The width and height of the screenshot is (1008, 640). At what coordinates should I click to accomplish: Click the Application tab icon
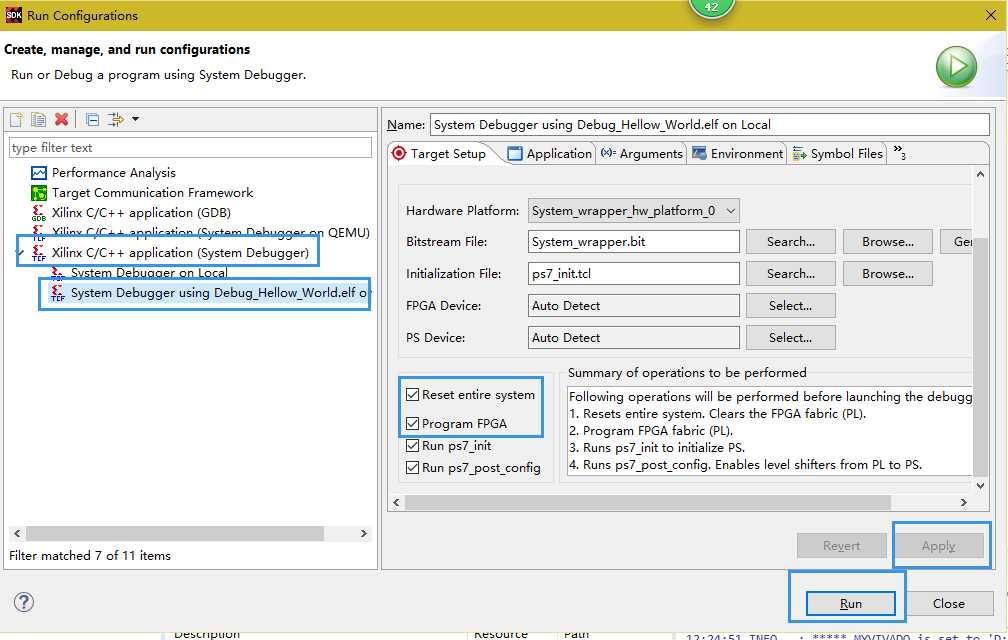coord(515,154)
